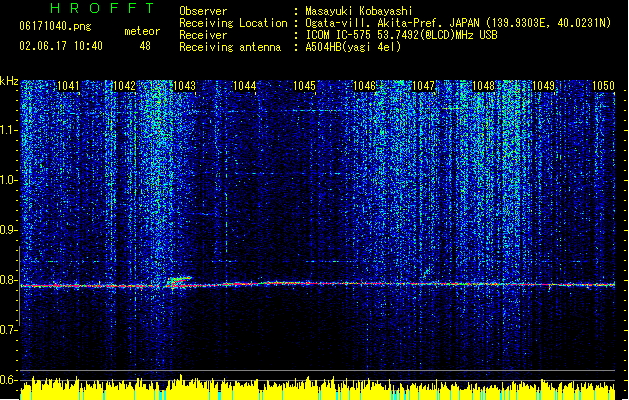
Task: Click the red carrier signal line under 1046
Action: pos(364,284)
